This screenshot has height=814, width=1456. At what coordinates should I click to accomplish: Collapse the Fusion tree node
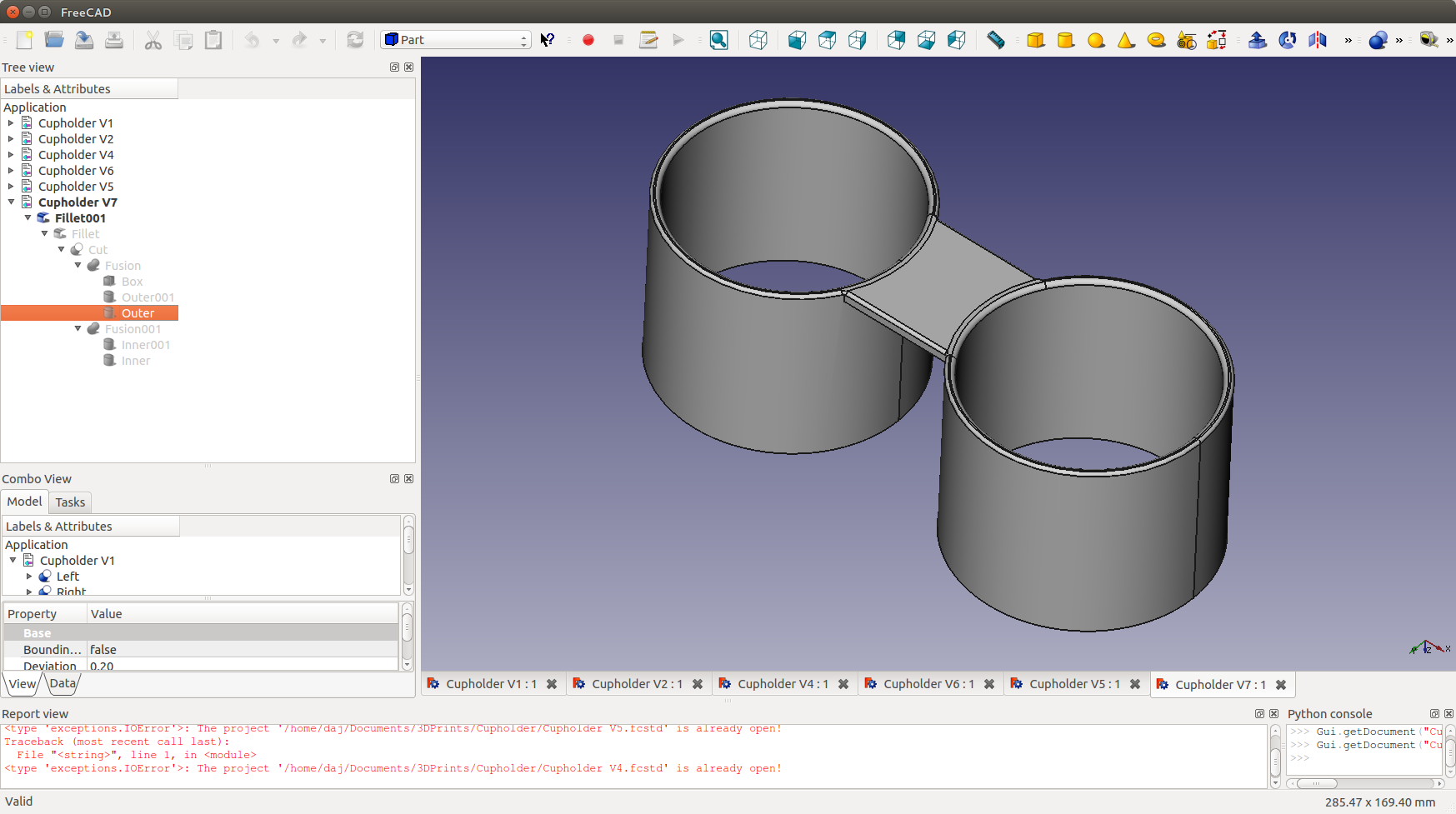78,266
